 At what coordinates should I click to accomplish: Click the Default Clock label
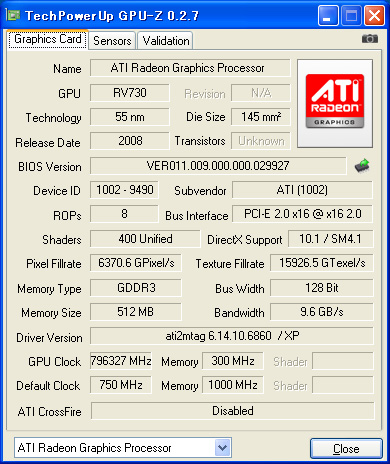pos(48,386)
